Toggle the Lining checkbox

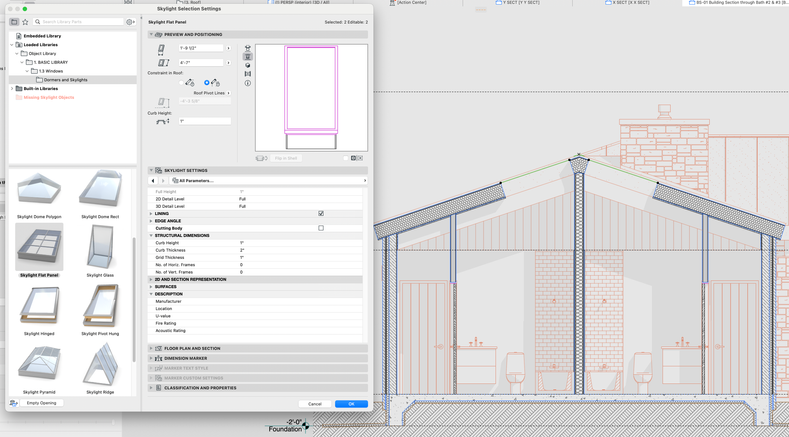pyautogui.click(x=321, y=213)
